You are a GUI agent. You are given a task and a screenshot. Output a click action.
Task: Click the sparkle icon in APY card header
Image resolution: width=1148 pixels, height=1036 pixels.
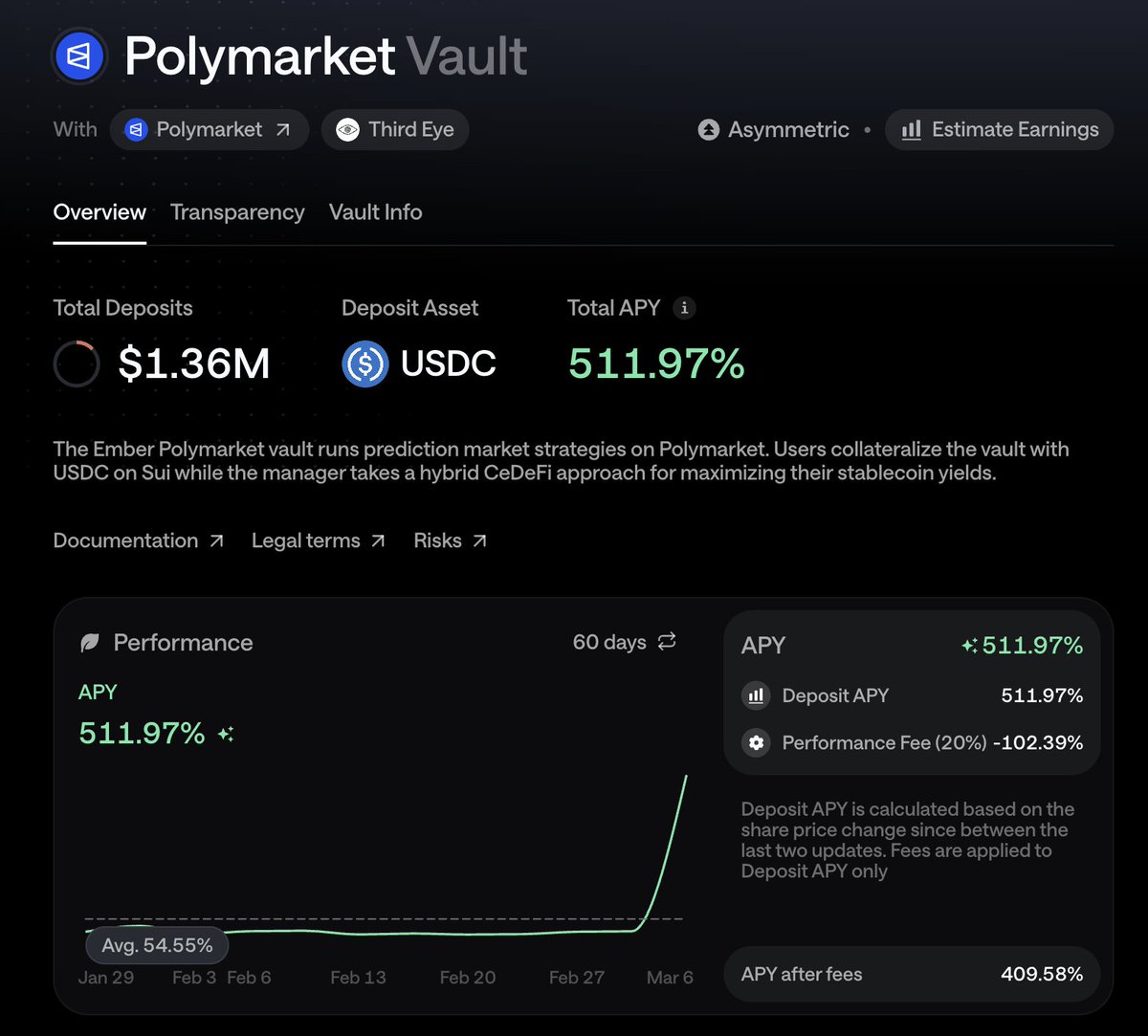pos(969,647)
